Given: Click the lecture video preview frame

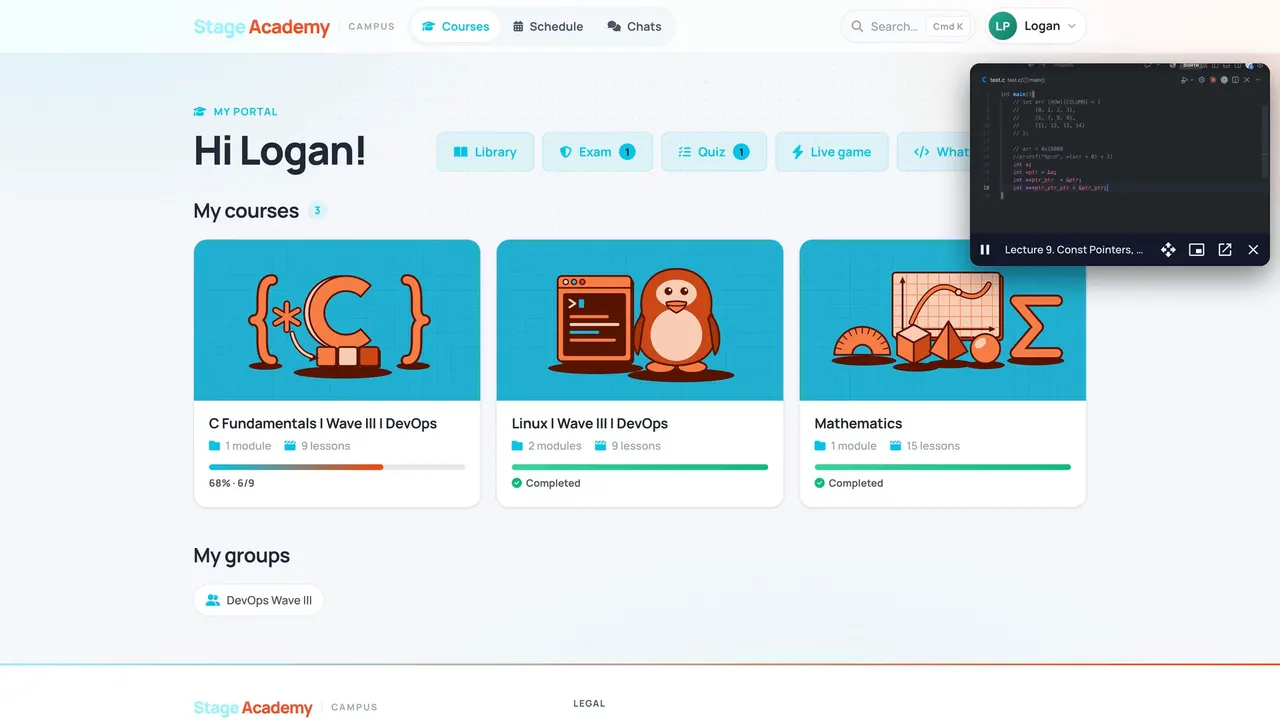Looking at the screenshot, I should [1120, 149].
